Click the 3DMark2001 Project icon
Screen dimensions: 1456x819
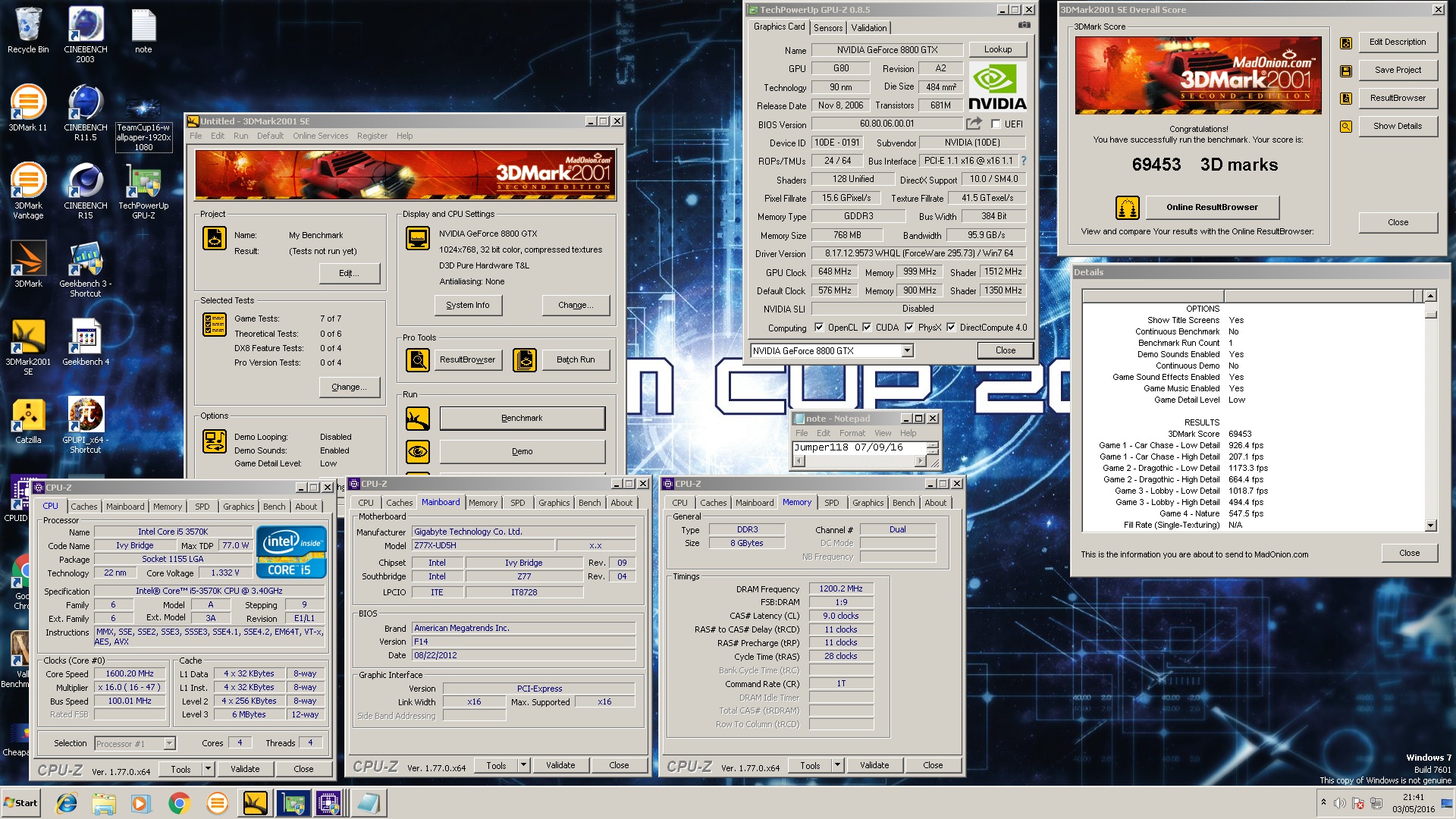pyautogui.click(x=215, y=238)
